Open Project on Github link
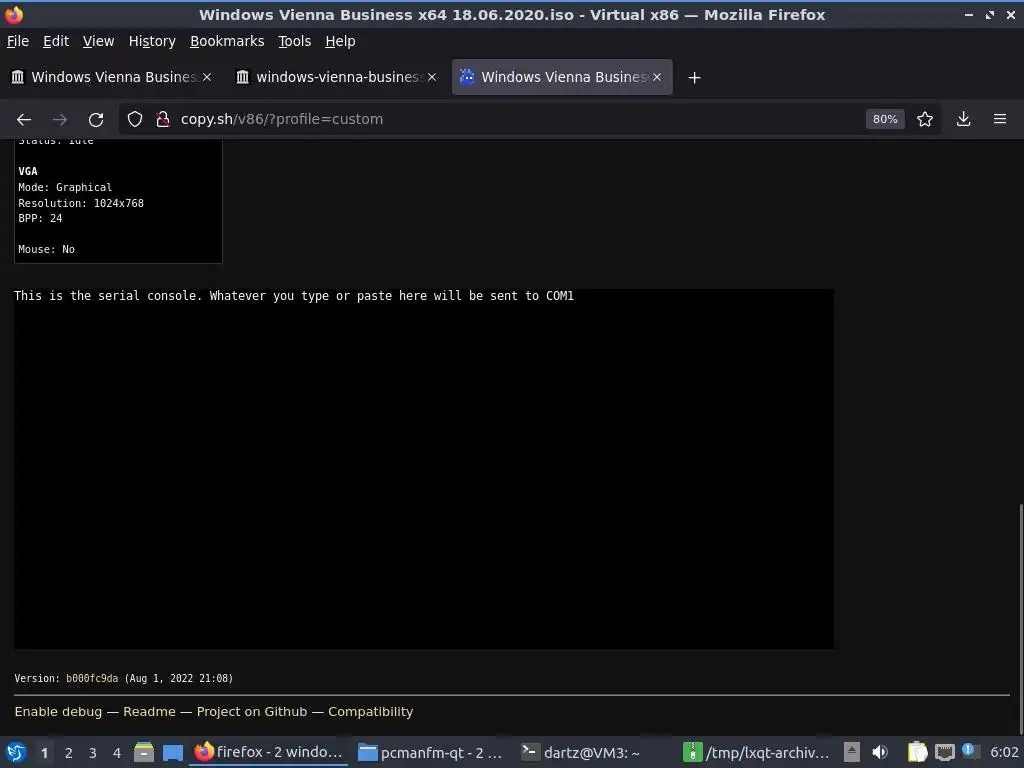Image resolution: width=1024 pixels, height=768 pixels. click(252, 712)
